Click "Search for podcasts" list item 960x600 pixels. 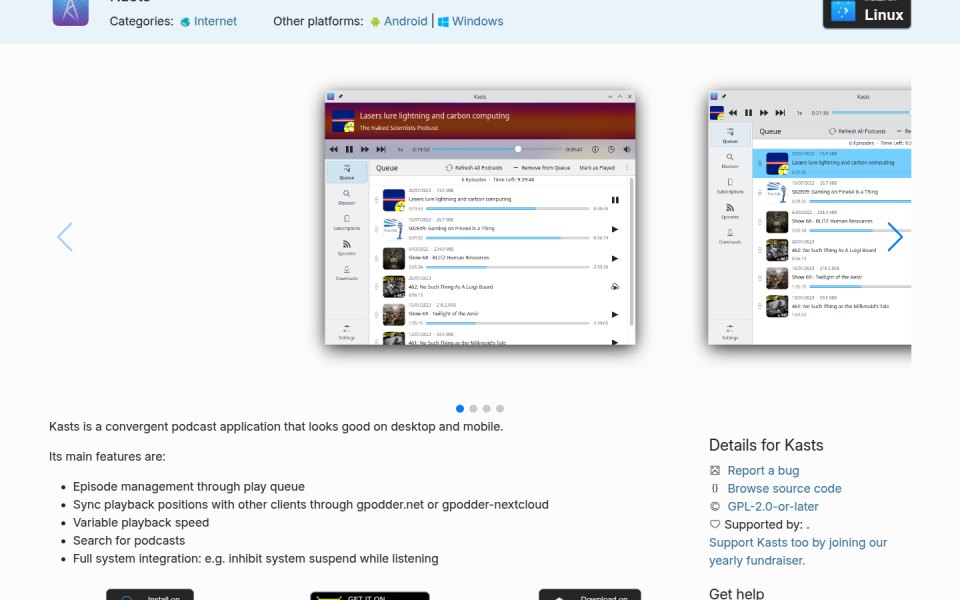point(129,541)
